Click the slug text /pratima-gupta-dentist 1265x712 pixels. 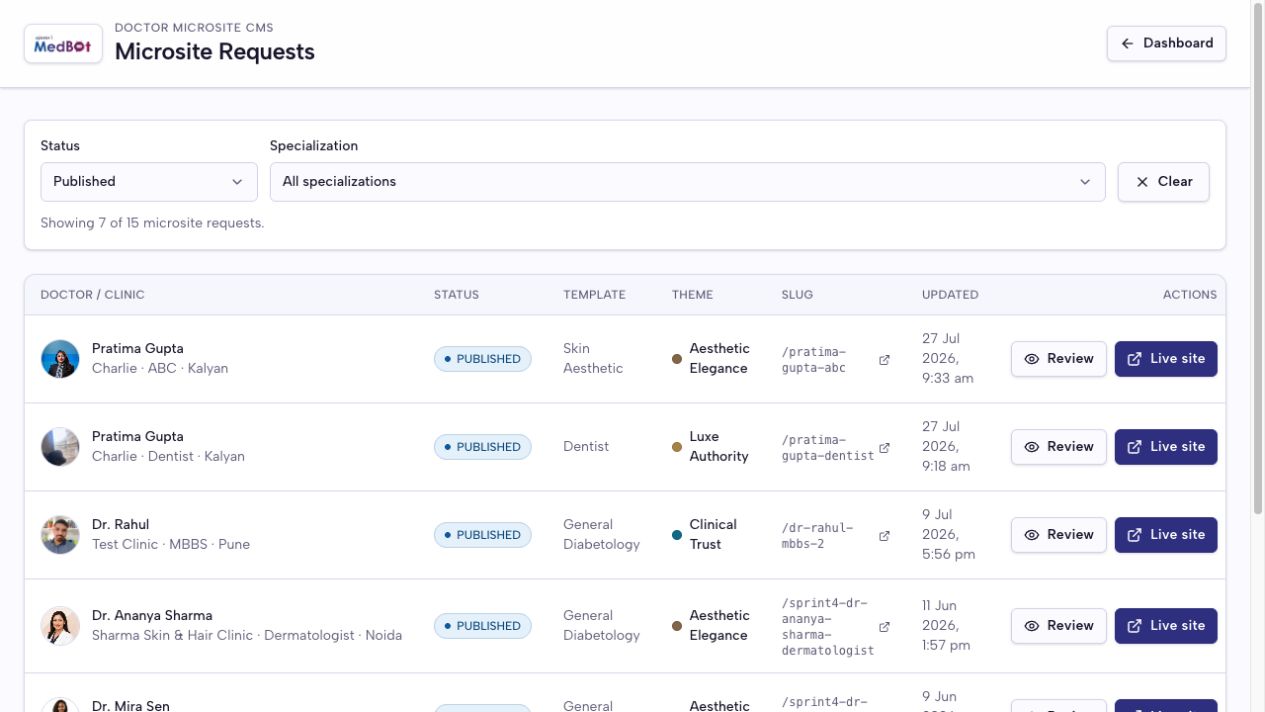point(828,447)
